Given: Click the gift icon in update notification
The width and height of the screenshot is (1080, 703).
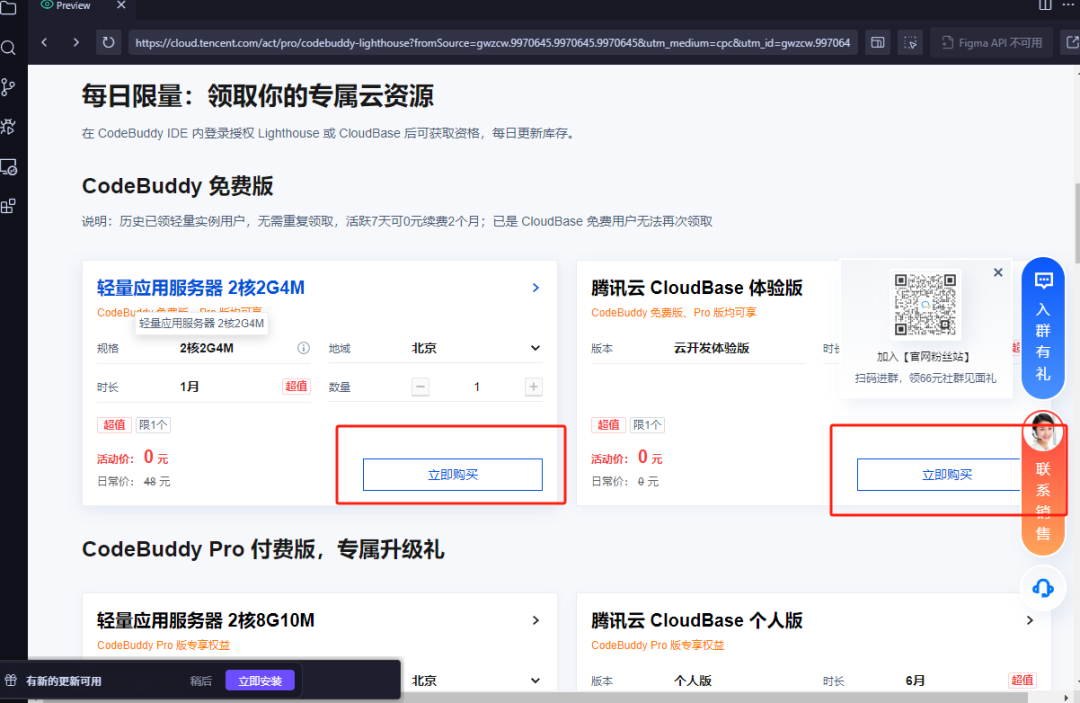Looking at the screenshot, I should [x=10, y=680].
